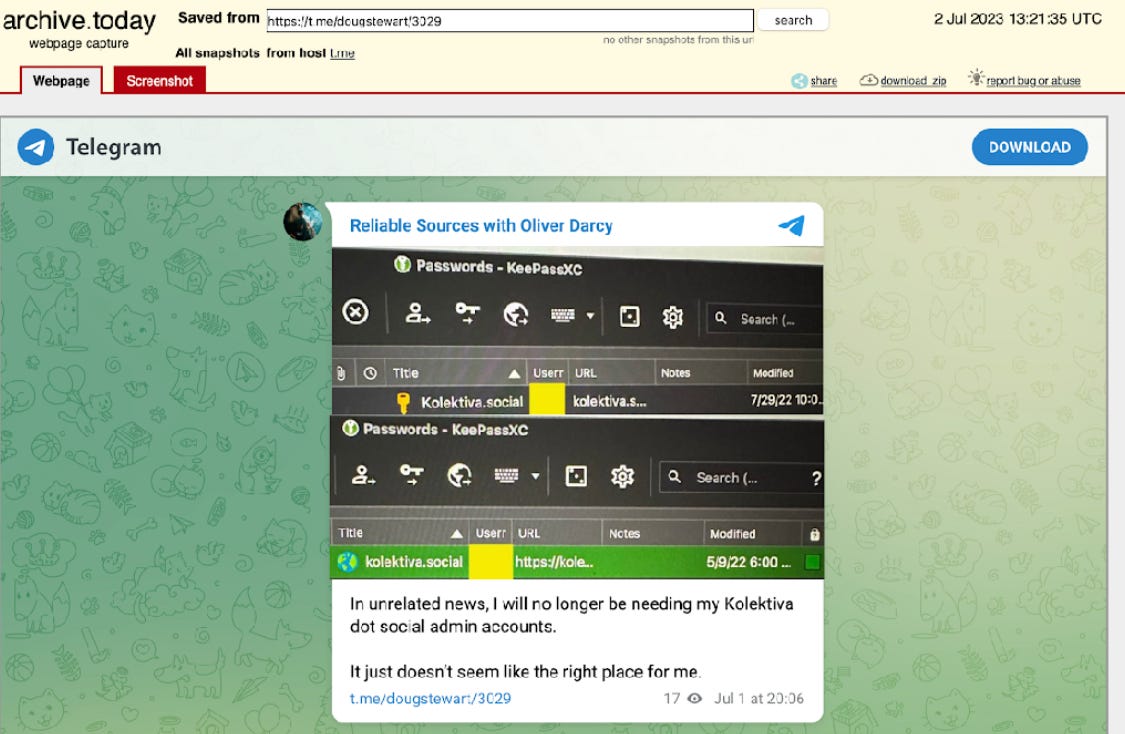The height and width of the screenshot is (734, 1125).
Task: Click open URL globe icon in upper KeePassXC toolbar
Action: (x=516, y=314)
